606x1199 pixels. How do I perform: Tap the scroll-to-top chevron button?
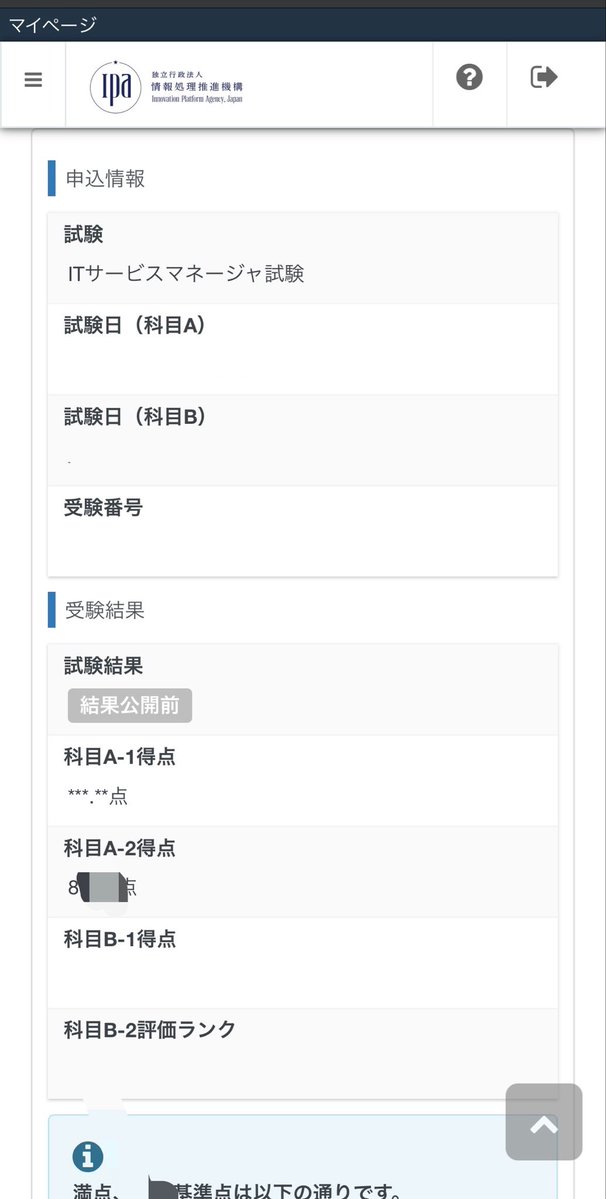point(544,1122)
